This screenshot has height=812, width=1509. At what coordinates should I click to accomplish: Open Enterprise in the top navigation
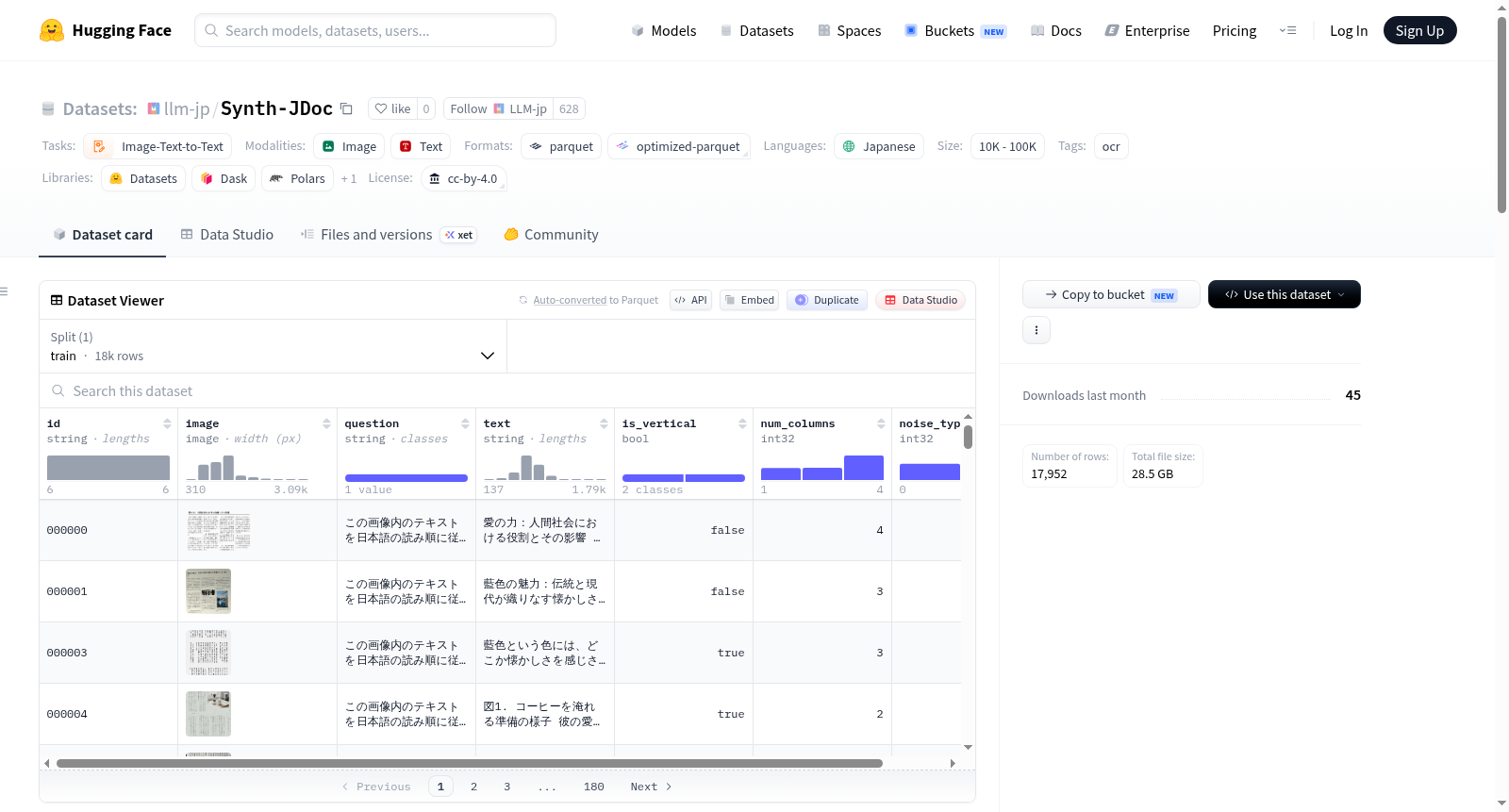[x=1148, y=30]
